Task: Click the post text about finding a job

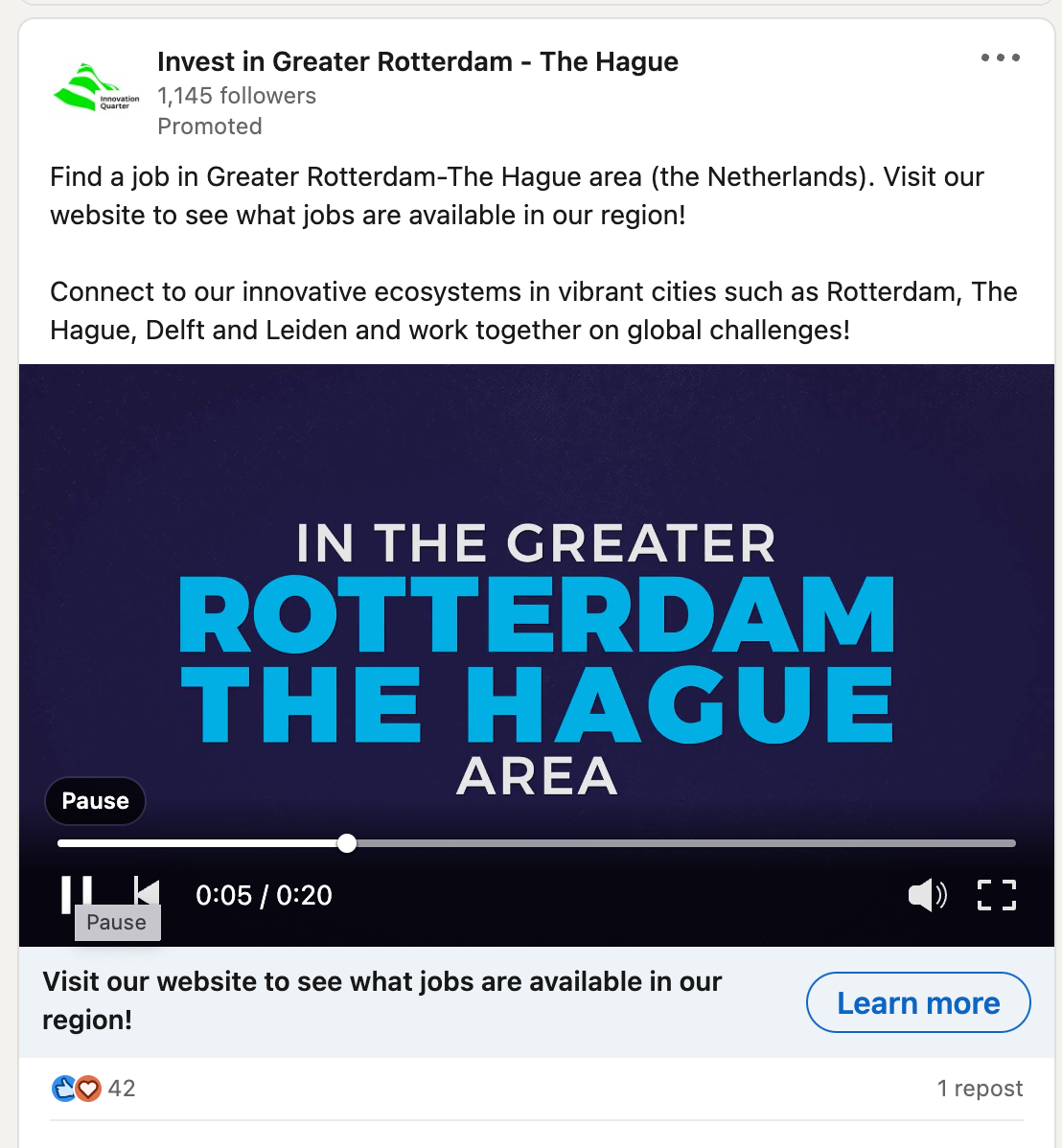Action: tap(517, 195)
